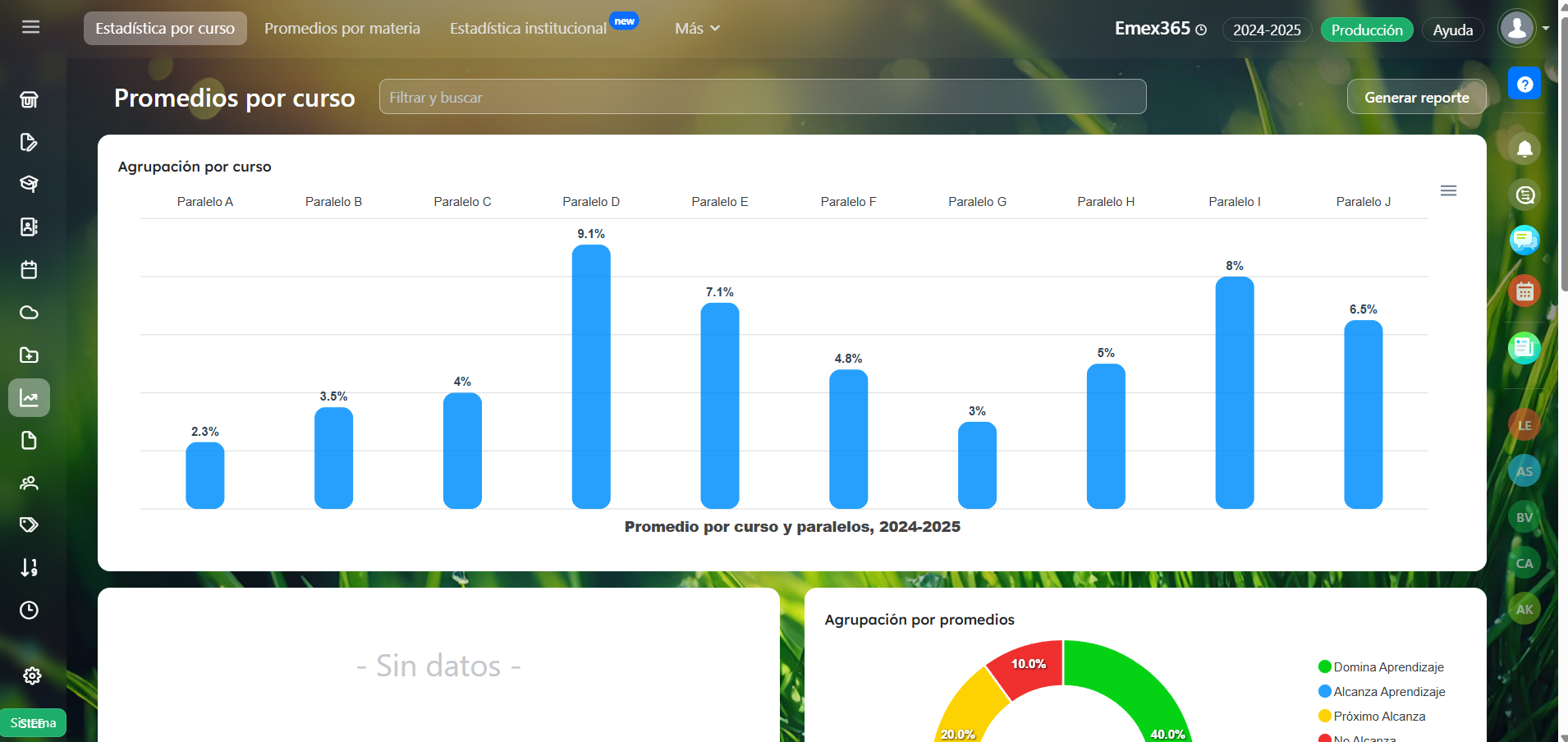Open the user profile avatar
This screenshot has width=1568, height=742.
pos(1517,28)
